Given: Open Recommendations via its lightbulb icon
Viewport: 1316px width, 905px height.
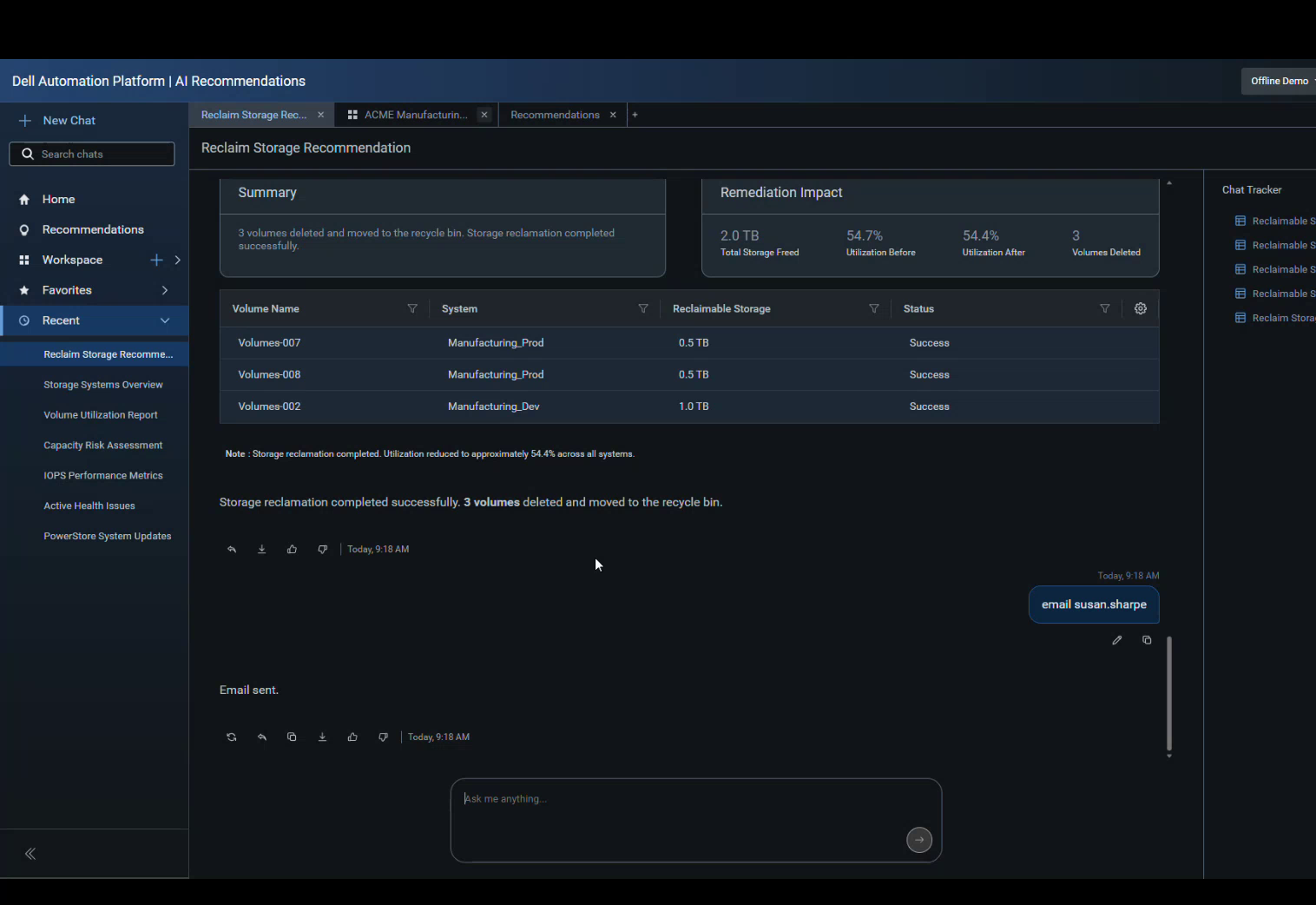Looking at the screenshot, I should (x=24, y=229).
